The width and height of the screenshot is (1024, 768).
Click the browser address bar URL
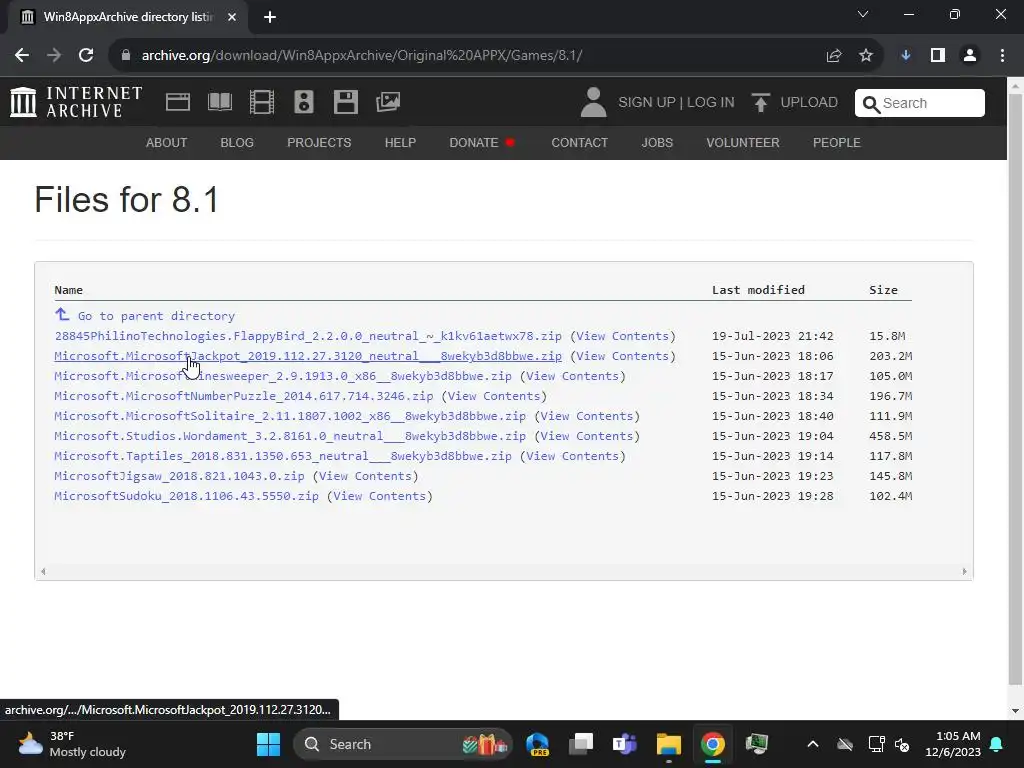tap(362, 56)
